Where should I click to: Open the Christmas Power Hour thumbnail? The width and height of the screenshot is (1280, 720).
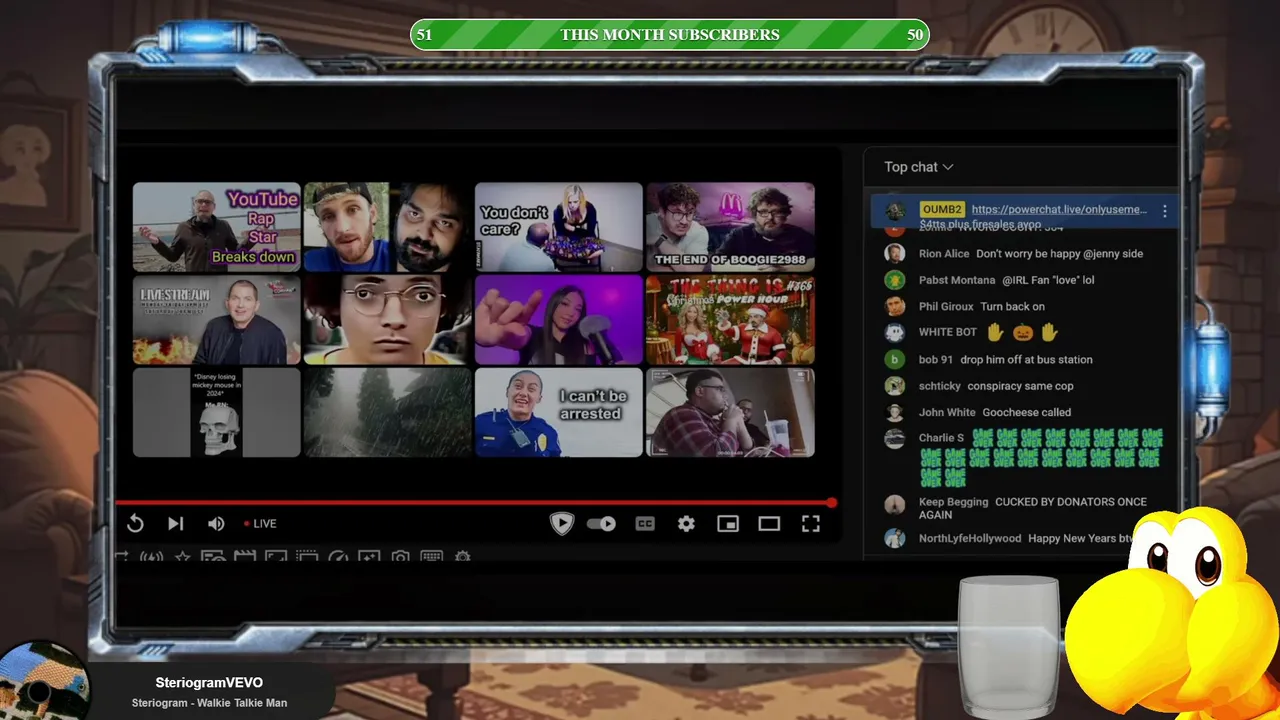click(730, 320)
